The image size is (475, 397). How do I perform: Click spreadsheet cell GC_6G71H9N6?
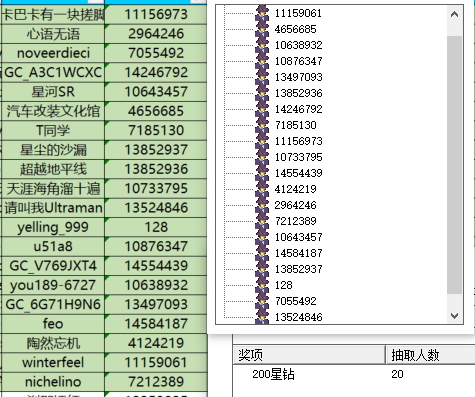tap(53, 304)
